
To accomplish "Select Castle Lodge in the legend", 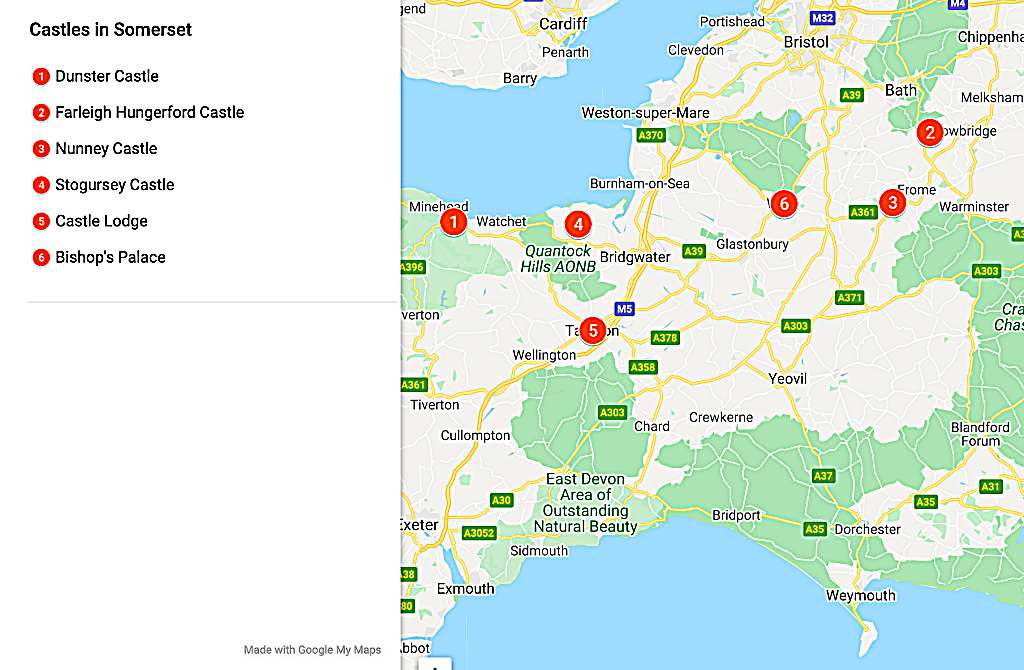I will [101, 221].
